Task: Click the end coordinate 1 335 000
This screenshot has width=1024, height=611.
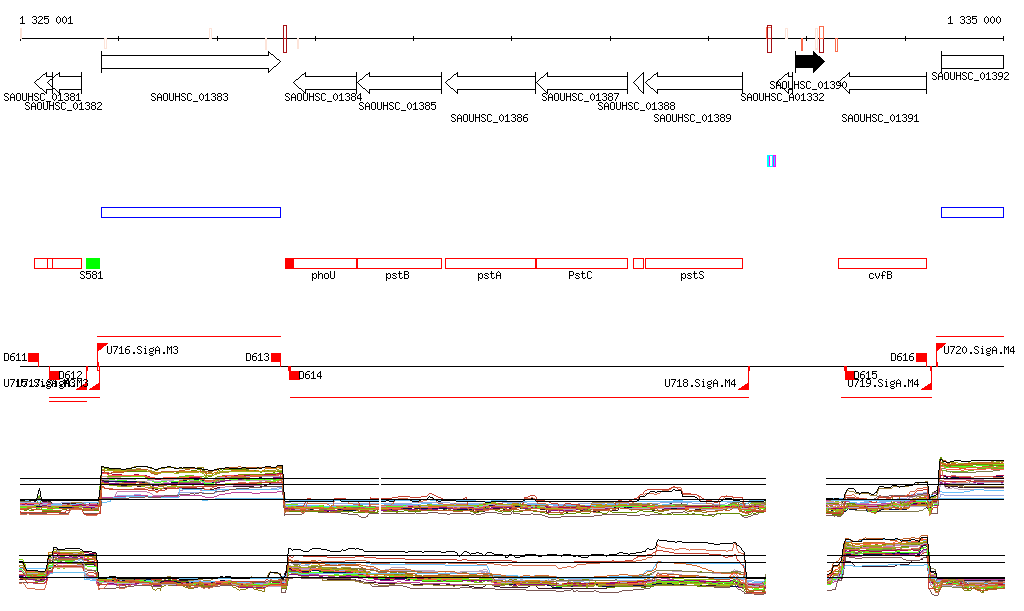Action: coord(974,20)
